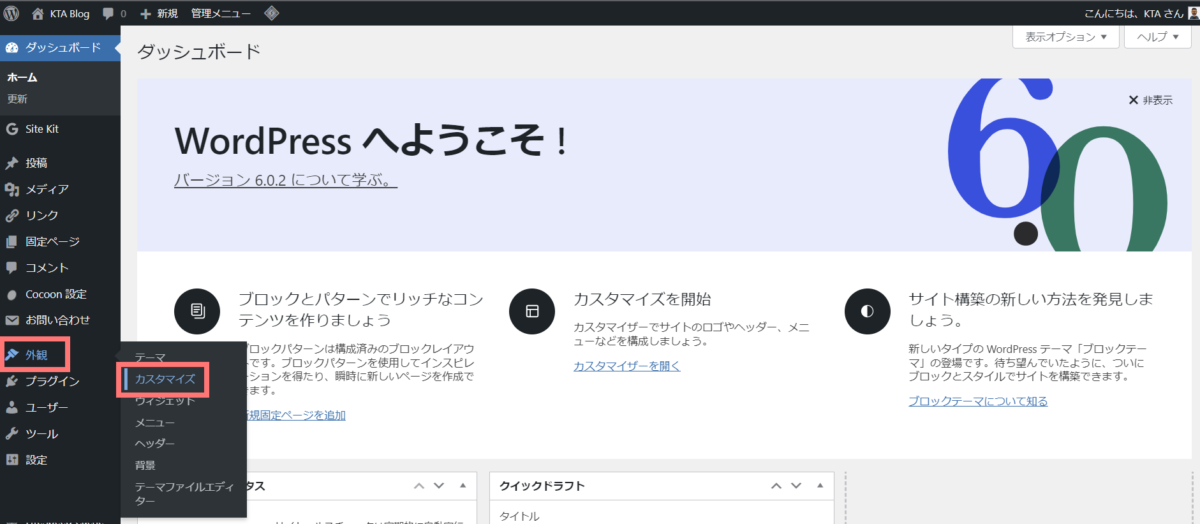Open Cocoon 設定 via its circle icon
The image size is (1200, 524).
click(12, 294)
